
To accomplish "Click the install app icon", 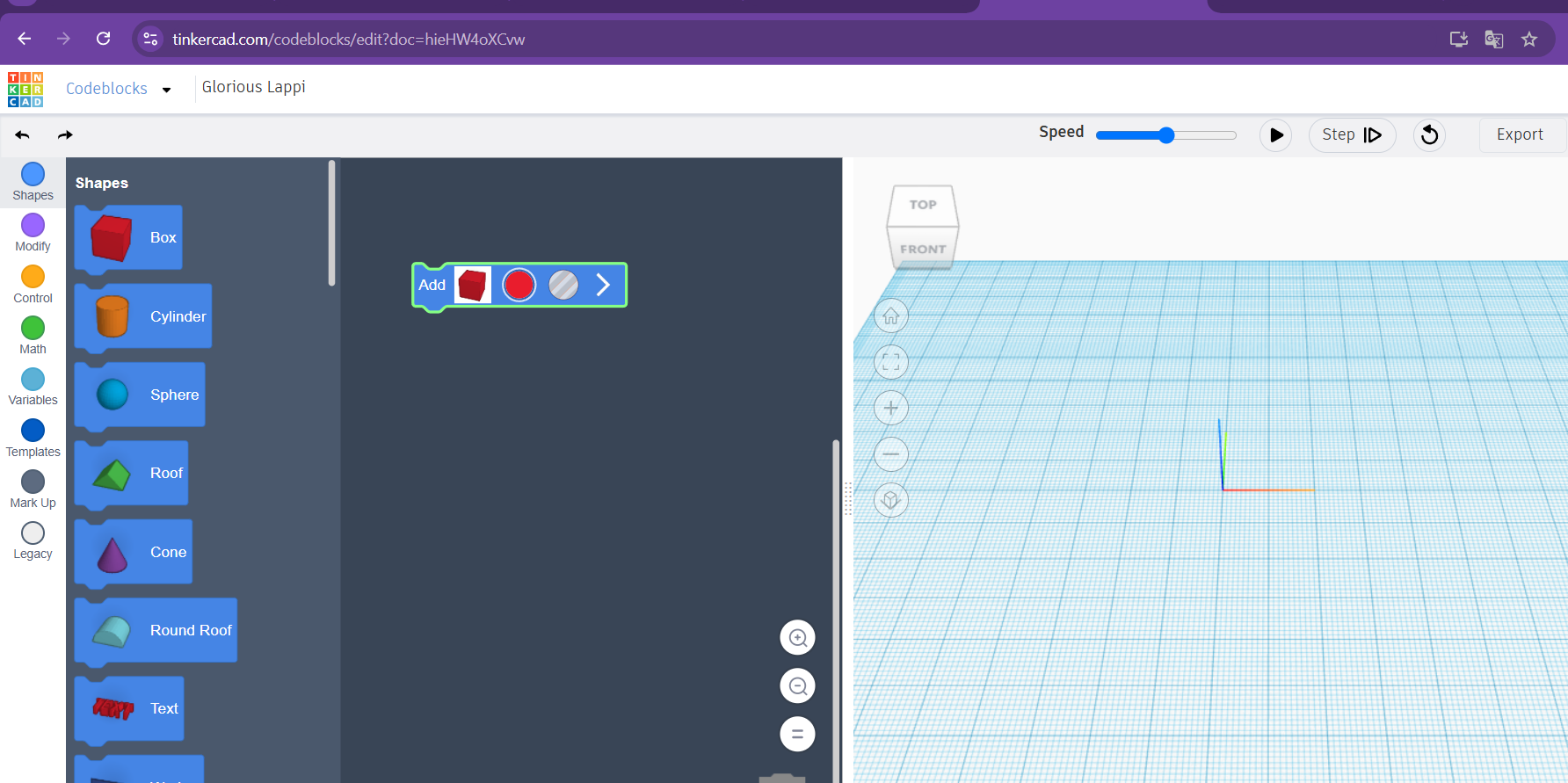I will [x=1458, y=40].
